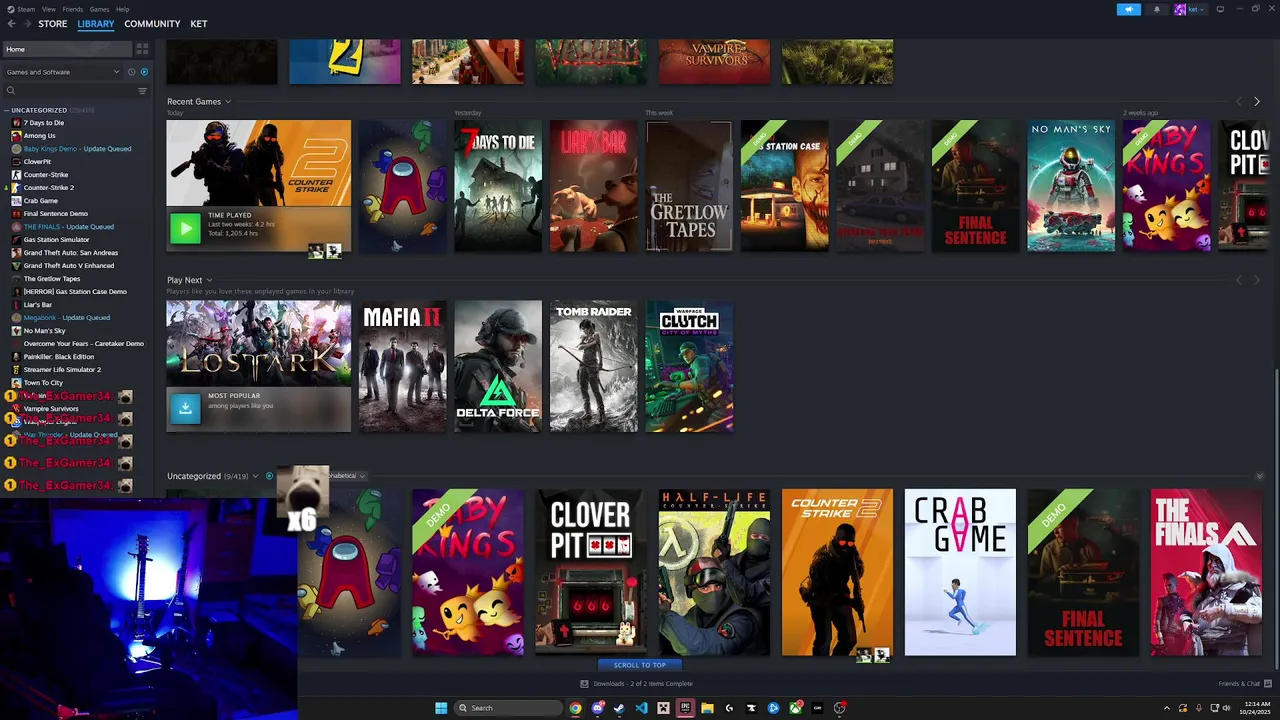Open Tomb Raider cover in Play Next
Image resolution: width=1280 pixels, height=720 pixels.
[593, 367]
